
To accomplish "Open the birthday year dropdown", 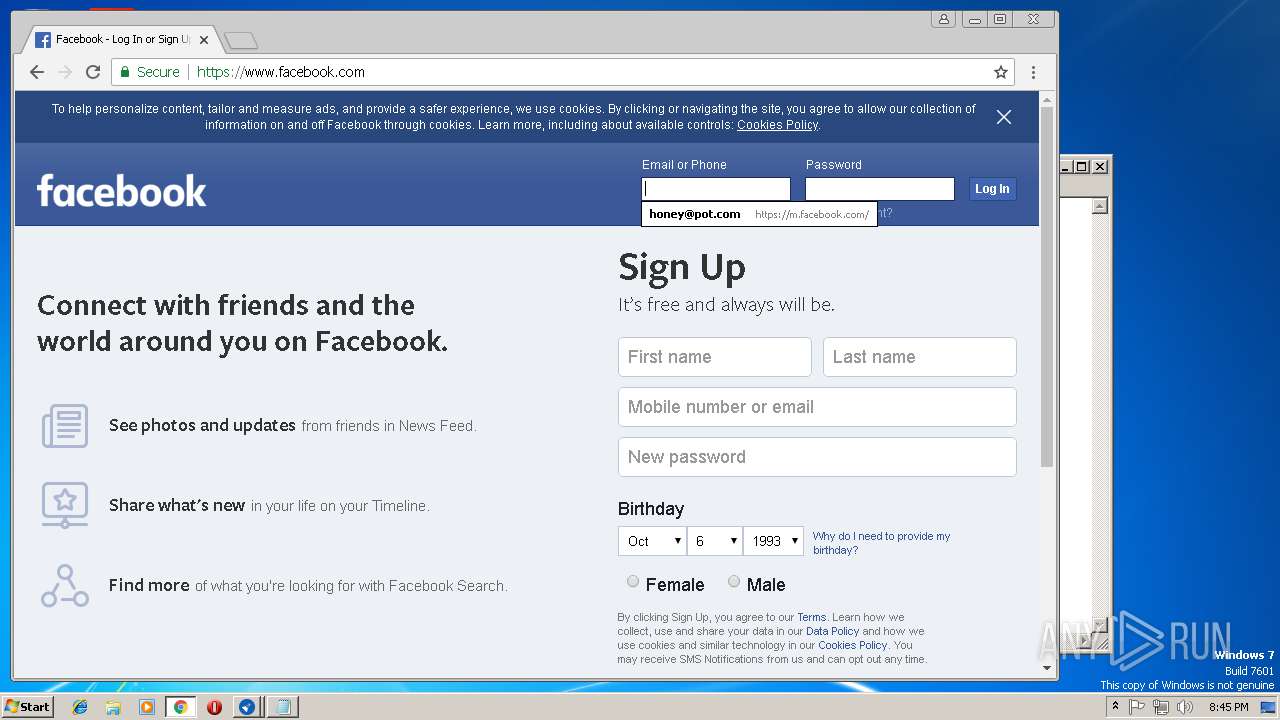I will tap(773, 541).
